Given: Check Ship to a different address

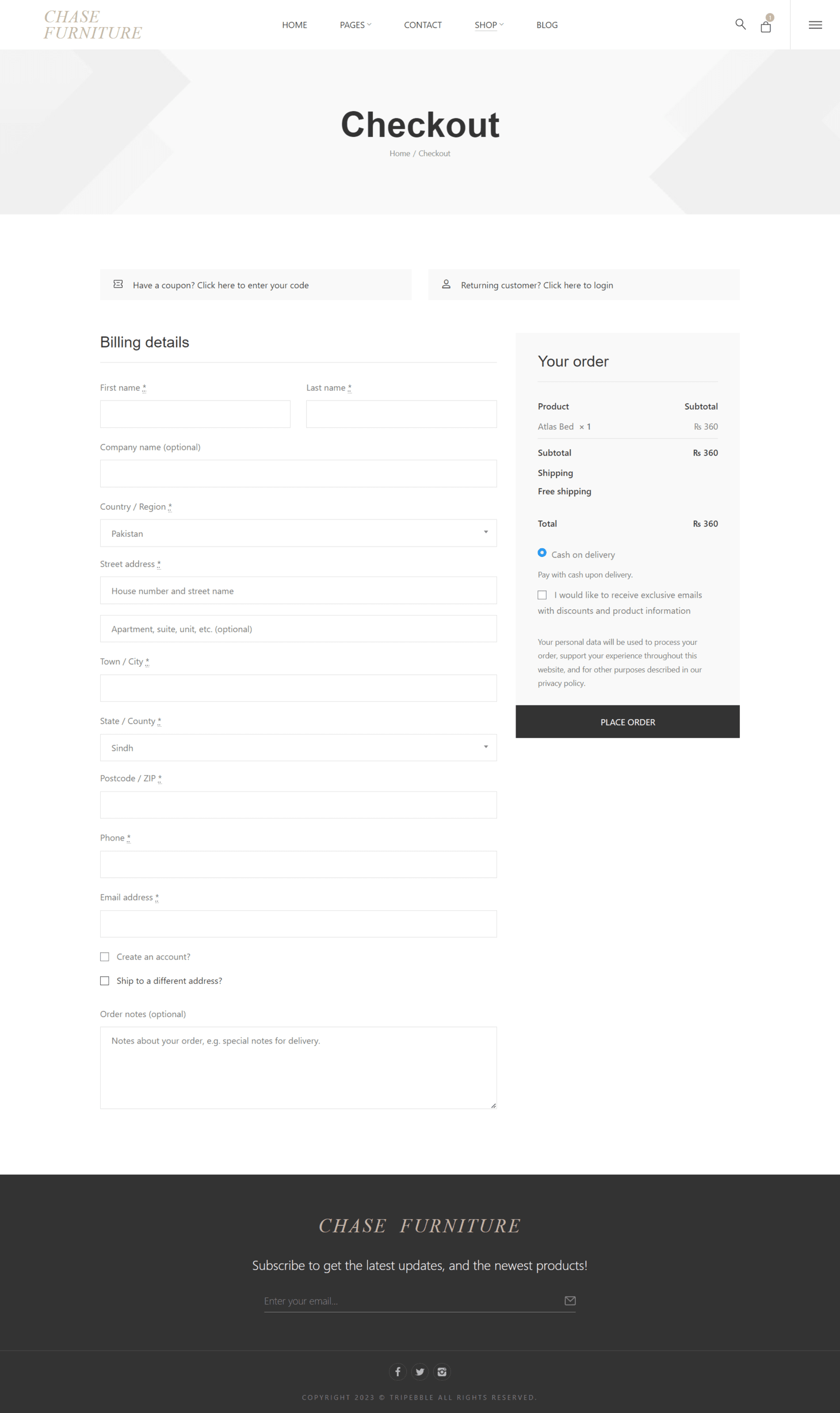Looking at the screenshot, I should coord(105,981).
